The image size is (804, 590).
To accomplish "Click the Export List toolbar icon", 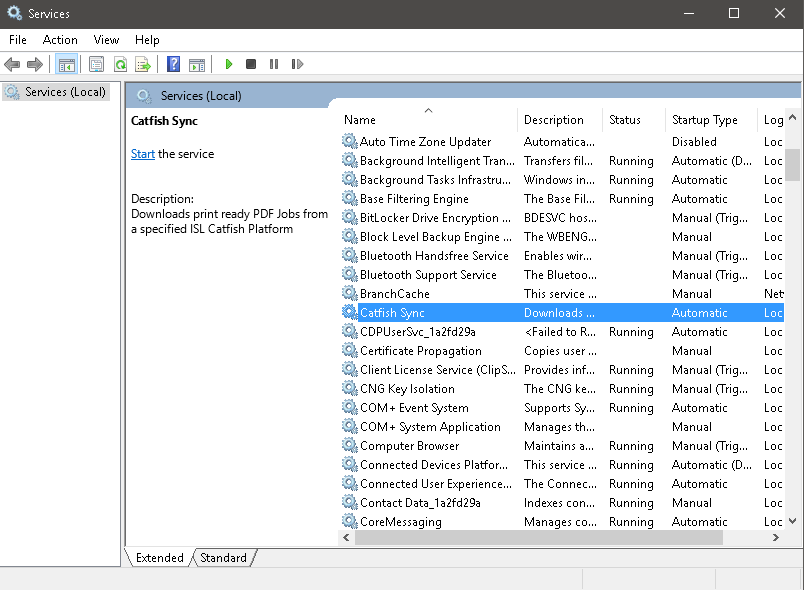I will pos(143,65).
